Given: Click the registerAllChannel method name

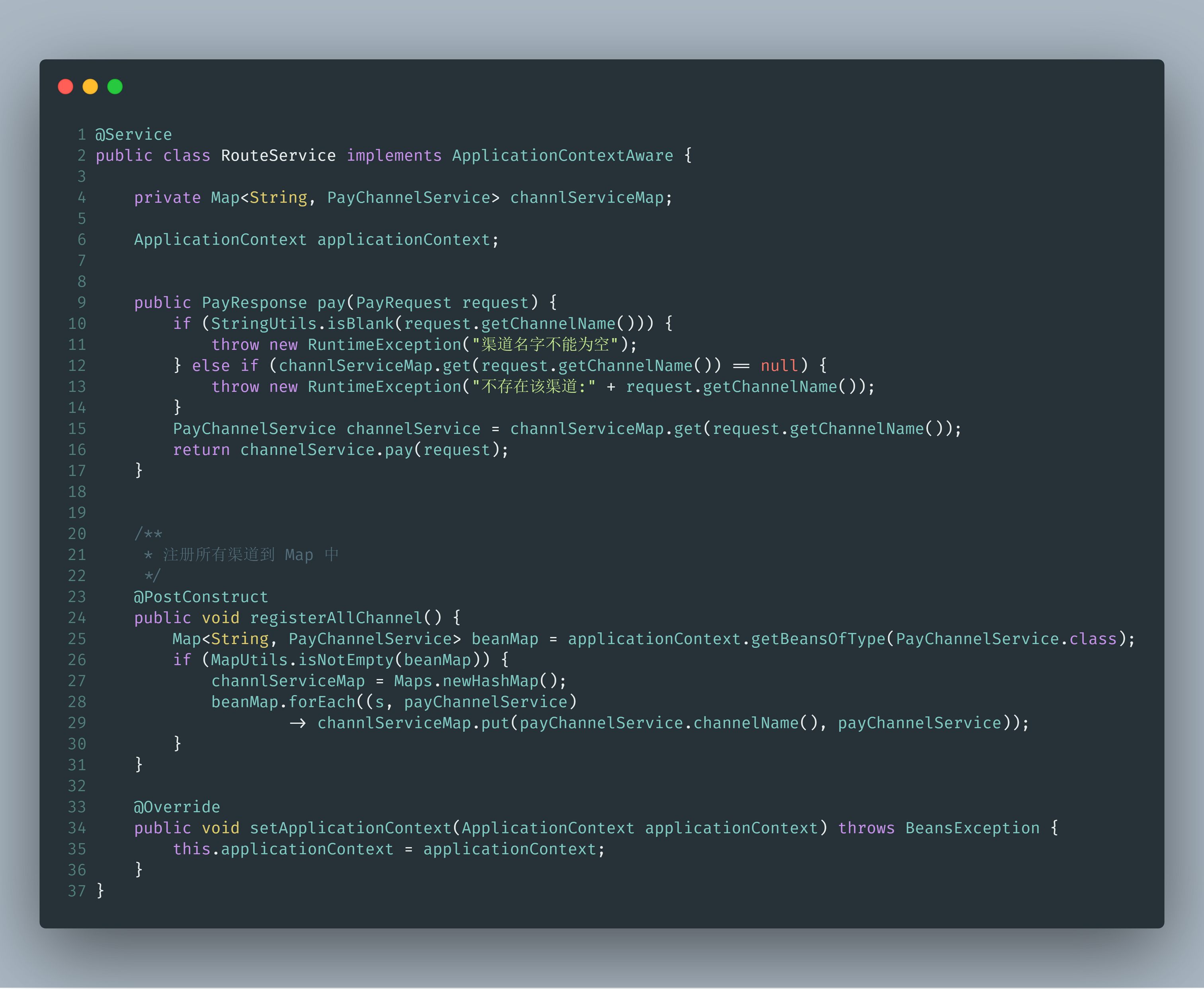Looking at the screenshot, I should [336, 618].
